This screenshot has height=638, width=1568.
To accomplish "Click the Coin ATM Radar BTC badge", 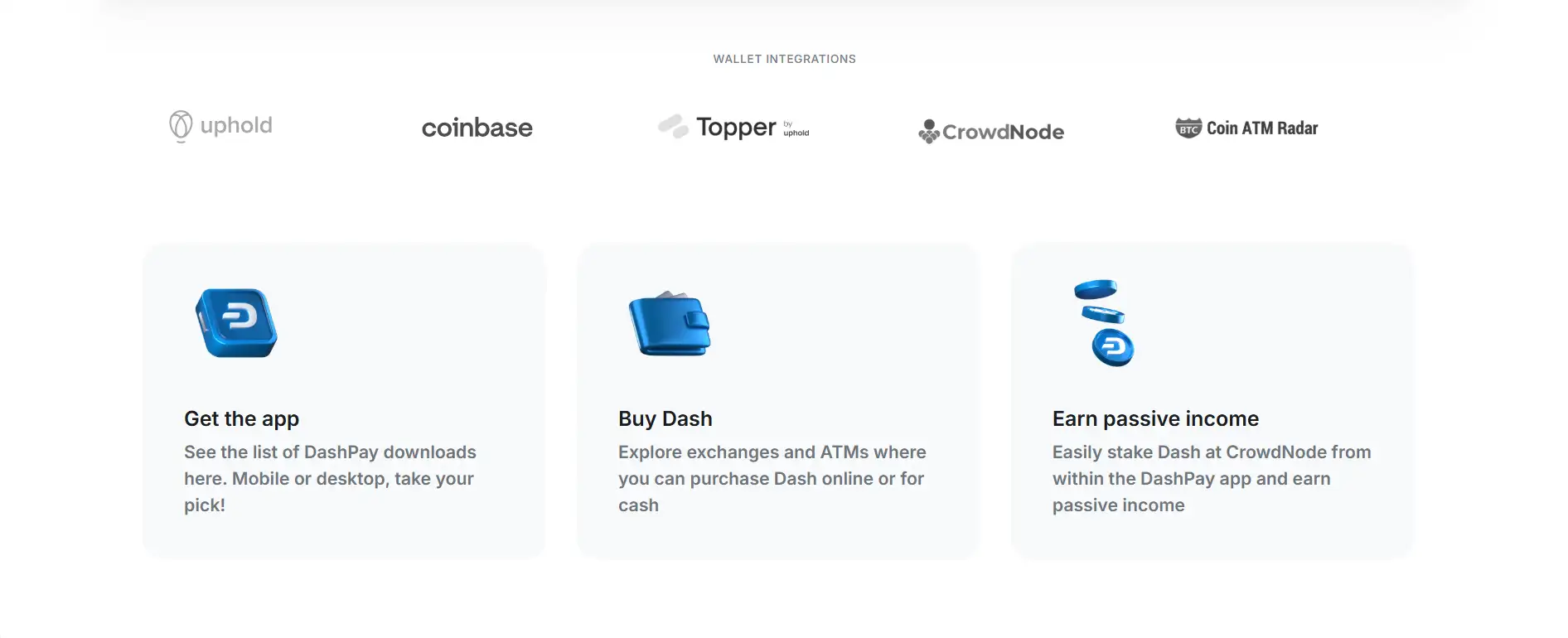I will (x=1188, y=128).
